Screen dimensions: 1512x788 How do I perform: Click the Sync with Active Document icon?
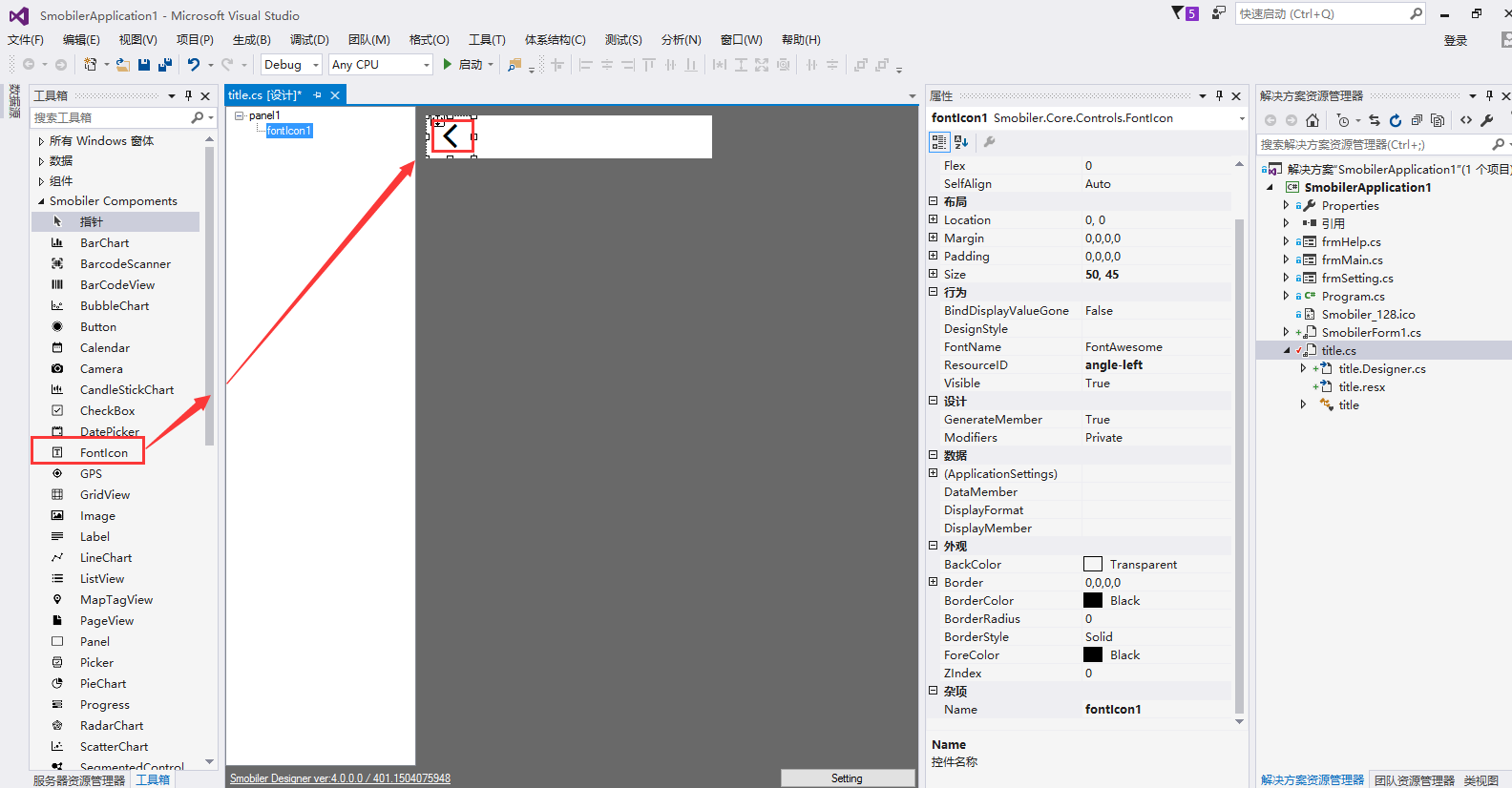pyautogui.click(x=1375, y=120)
